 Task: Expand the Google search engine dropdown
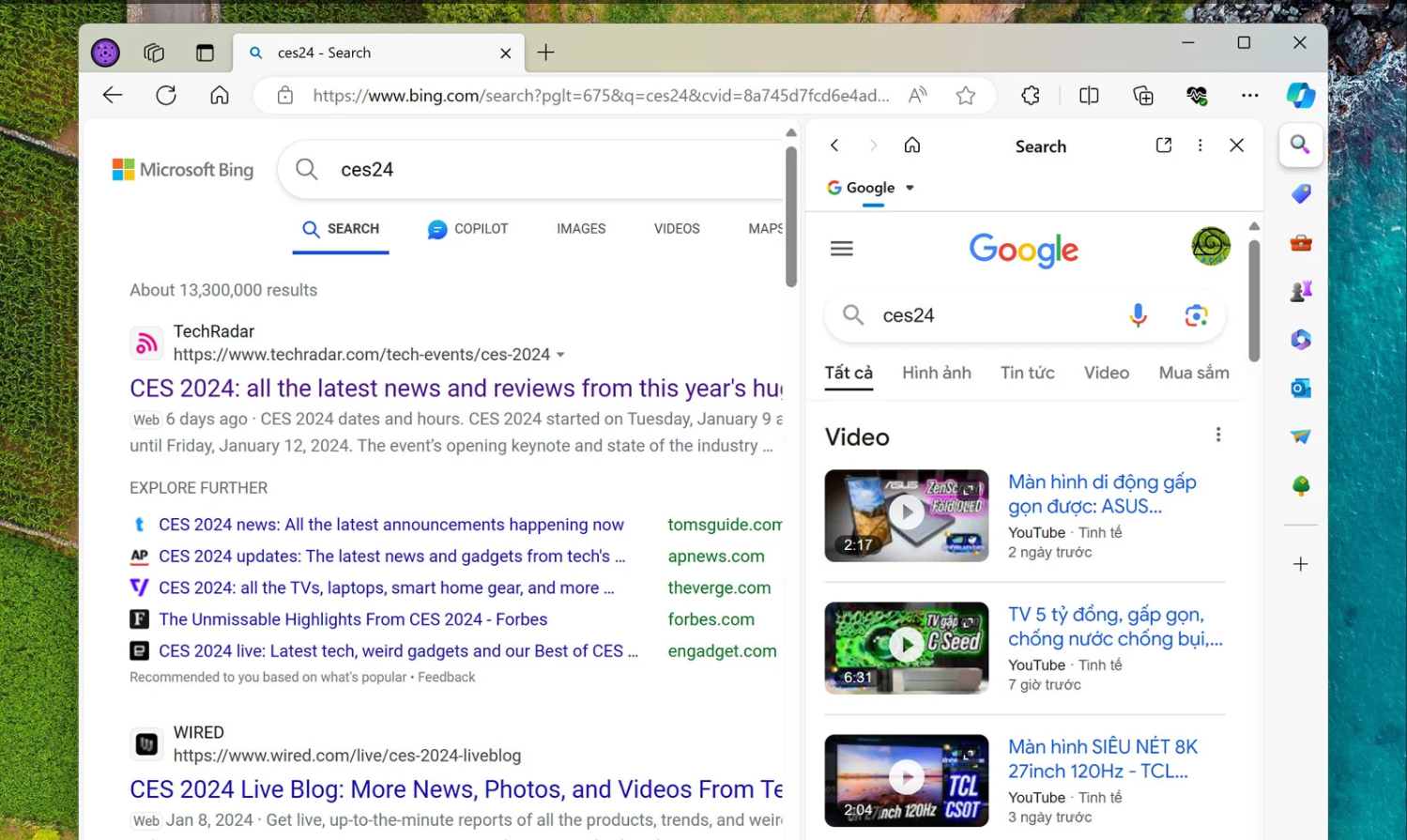910,188
